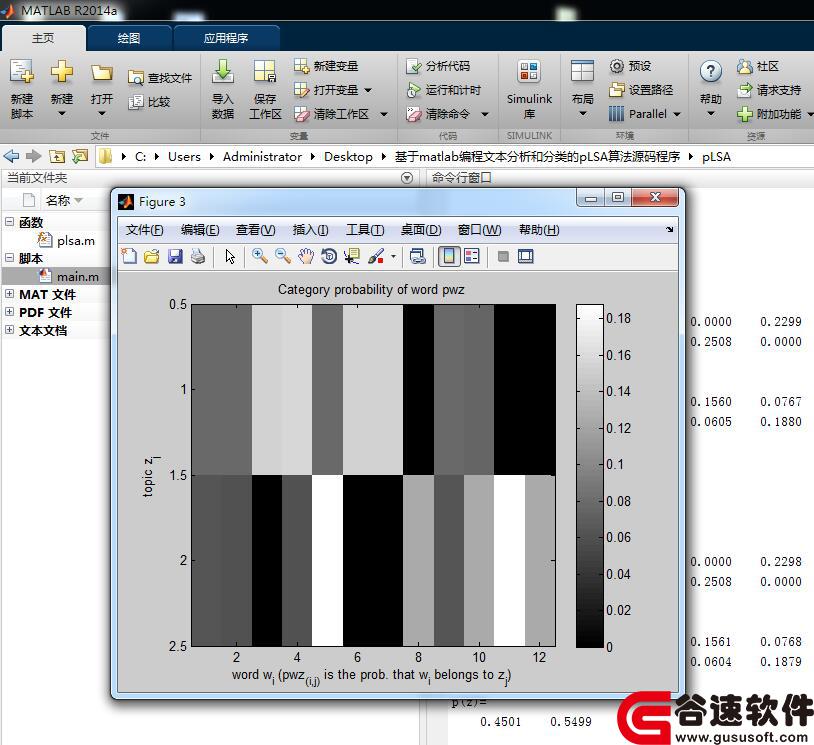The height and width of the screenshot is (745, 814).
Task: Click 设置路径 to set path
Action: coord(641,90)
